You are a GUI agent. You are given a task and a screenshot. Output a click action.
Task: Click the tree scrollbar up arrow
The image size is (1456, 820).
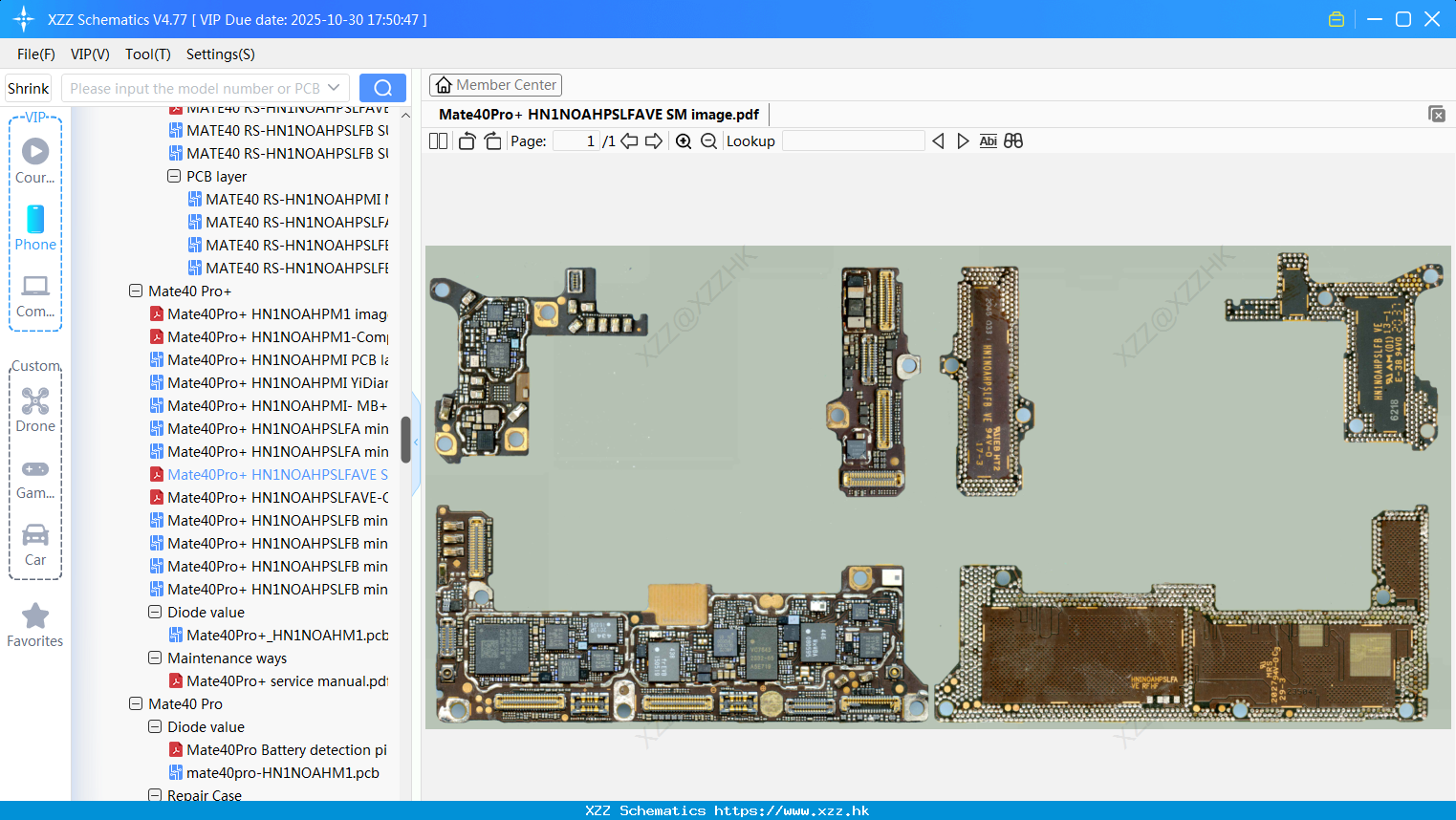click(405, 115)
